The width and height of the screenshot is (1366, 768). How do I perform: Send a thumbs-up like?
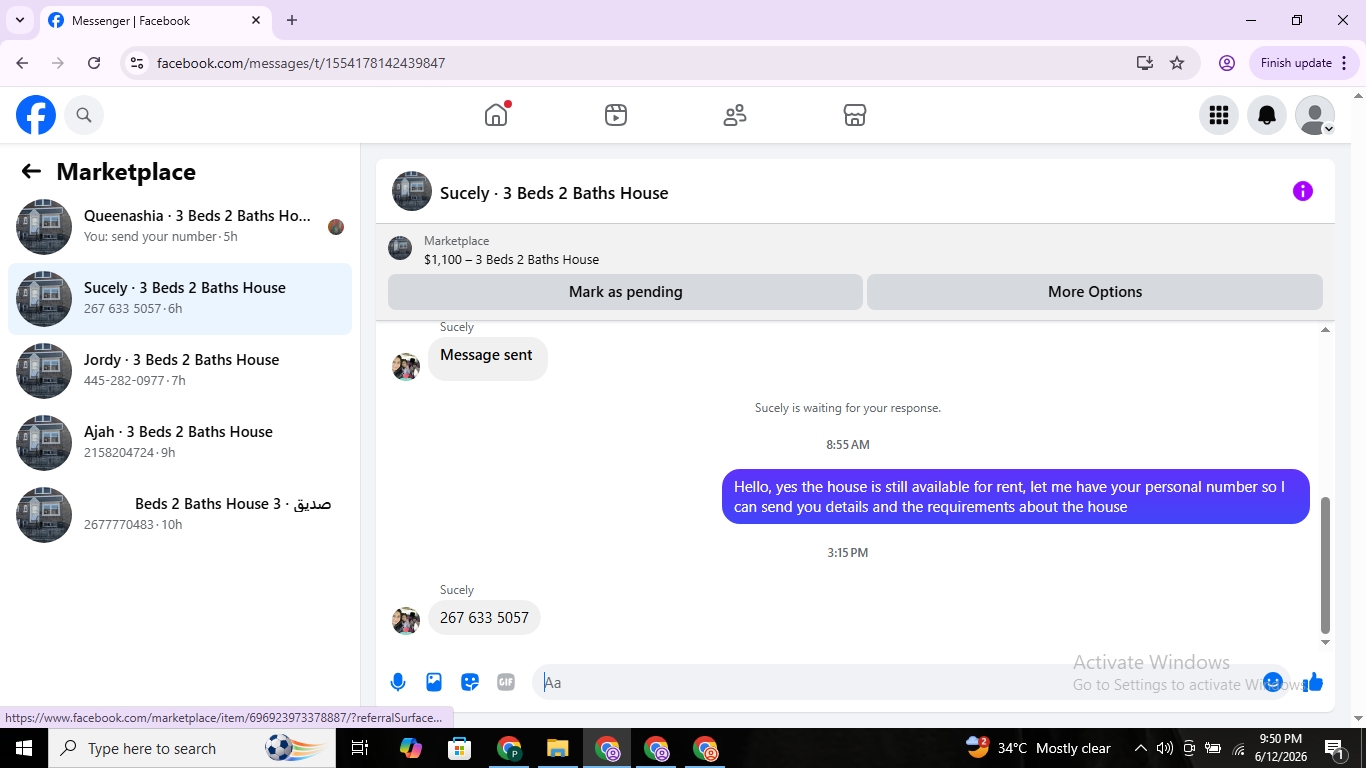pos(1313,682)
